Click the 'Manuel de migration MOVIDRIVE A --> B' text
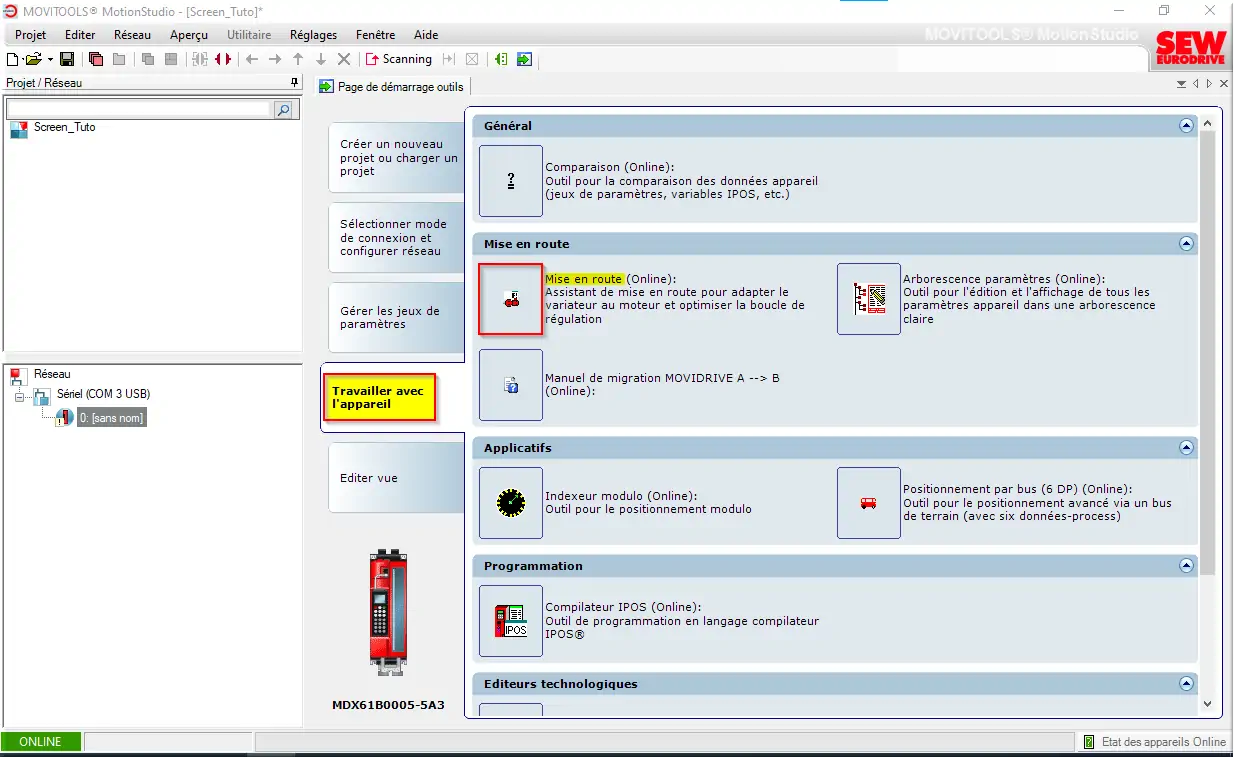 coord(662,378)
